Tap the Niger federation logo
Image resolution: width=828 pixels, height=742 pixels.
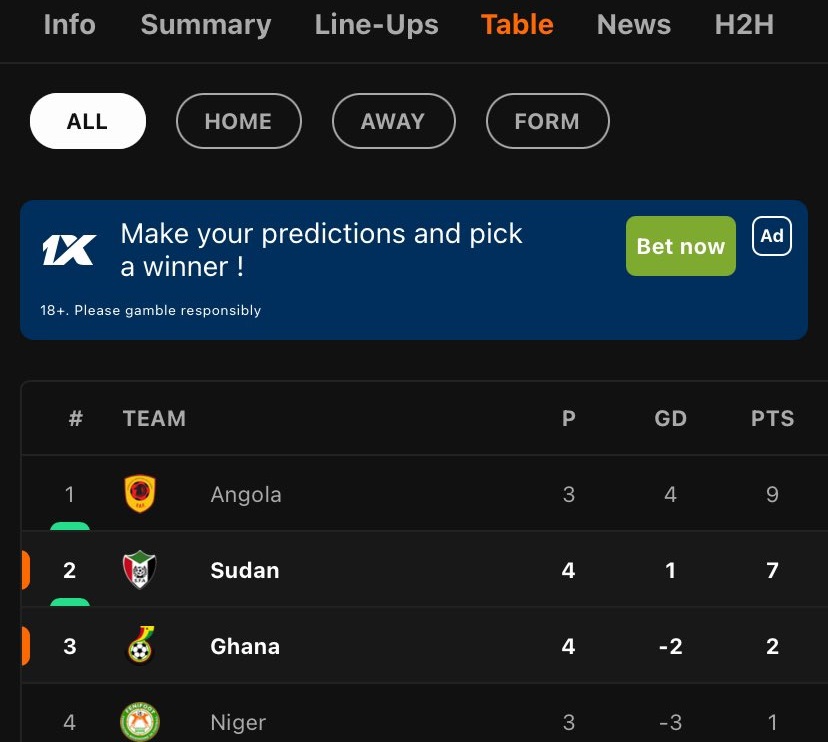pos(140,721)
